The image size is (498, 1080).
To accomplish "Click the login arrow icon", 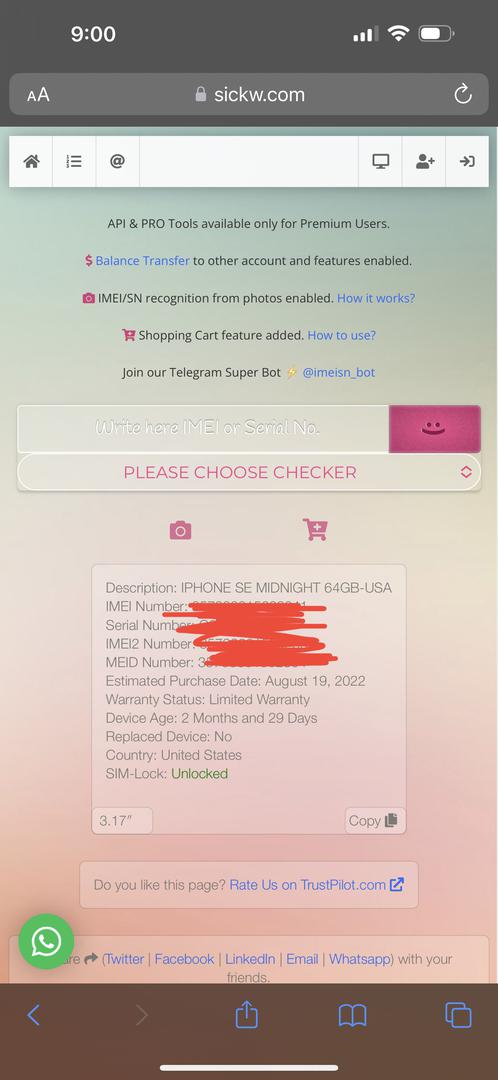I will [467, 161].
